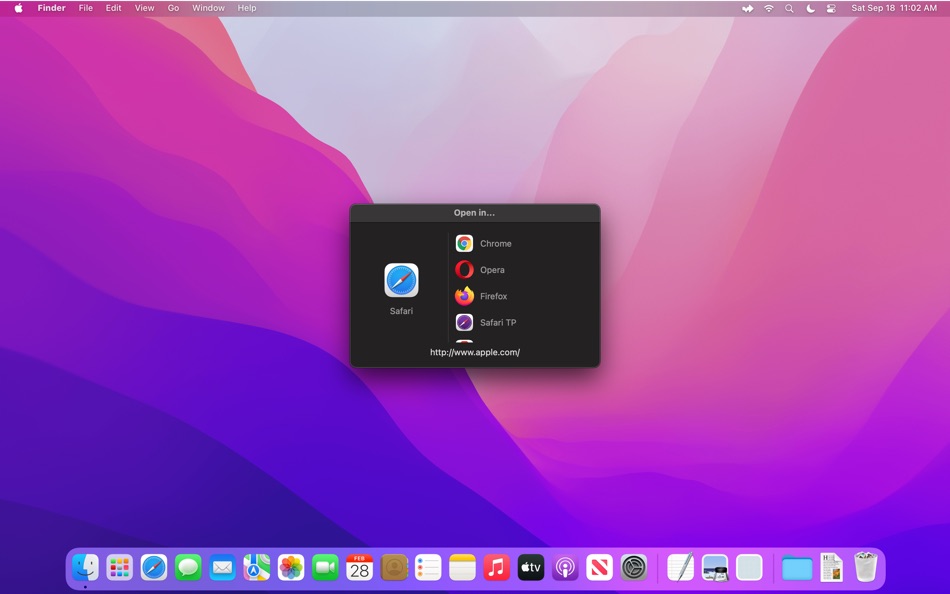Open Control Center in menu bar

pos(831,8)
